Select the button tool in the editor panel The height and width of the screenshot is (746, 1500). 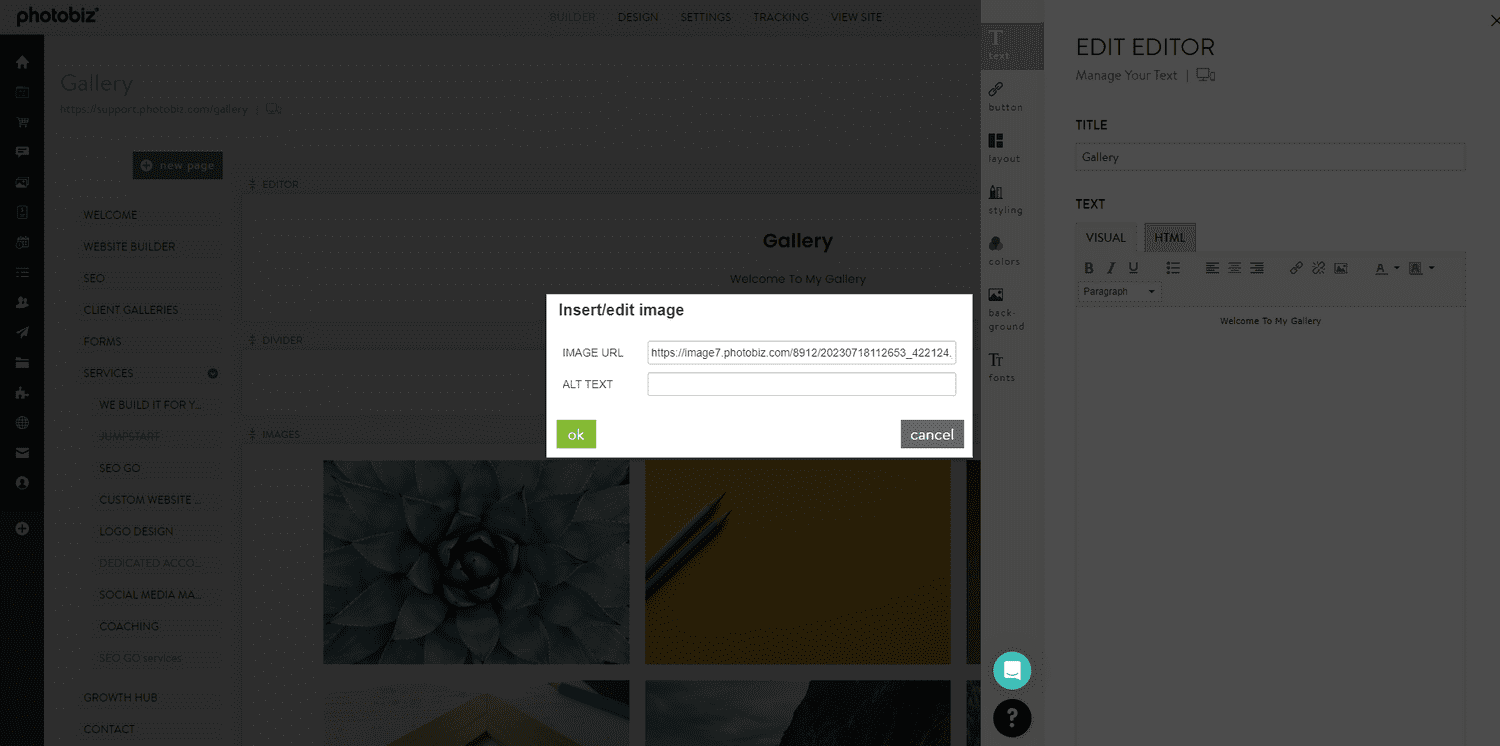pos(1005,96)
